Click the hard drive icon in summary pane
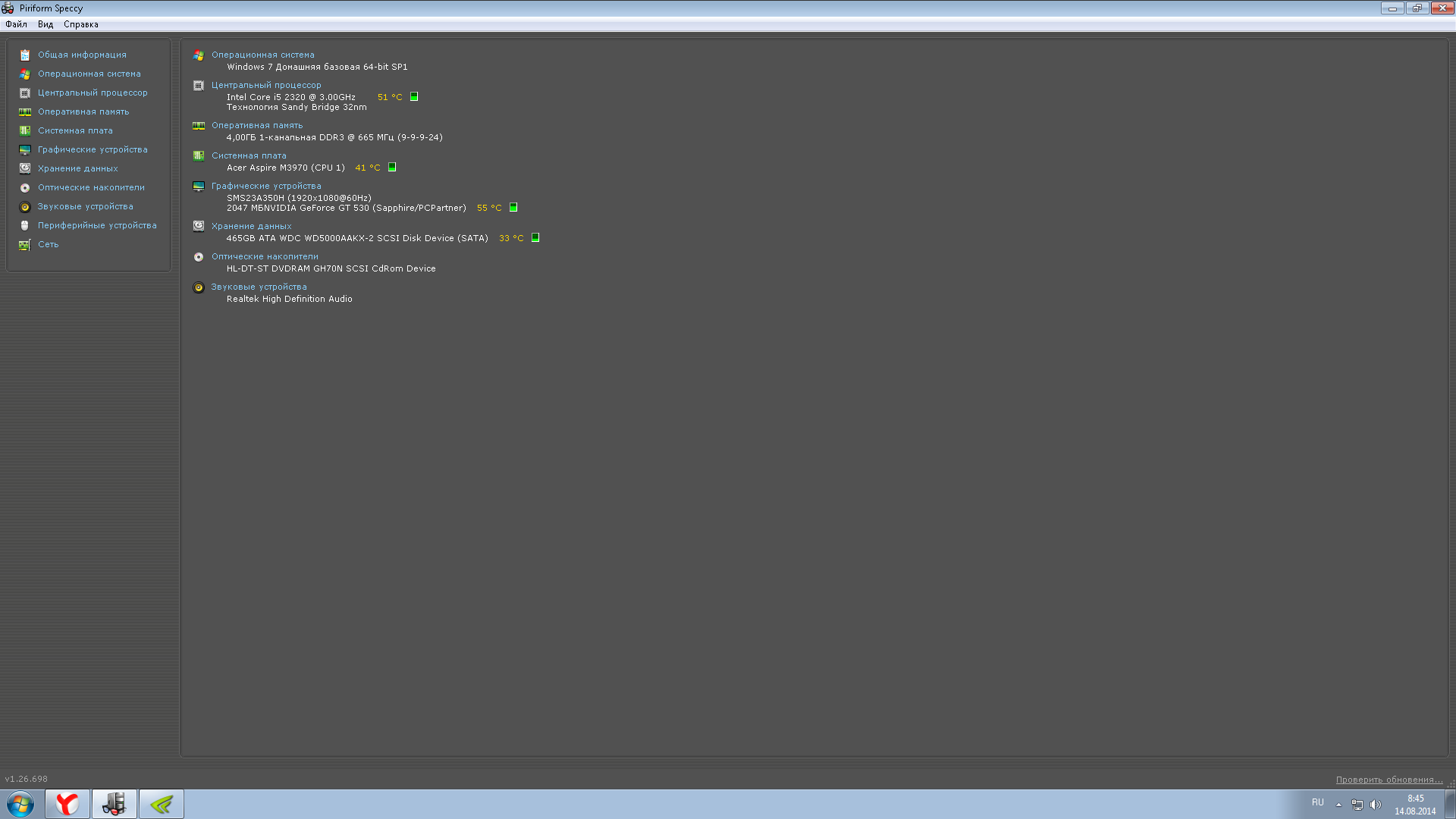This screenshot has height=819, width=1456. [199, 226]
